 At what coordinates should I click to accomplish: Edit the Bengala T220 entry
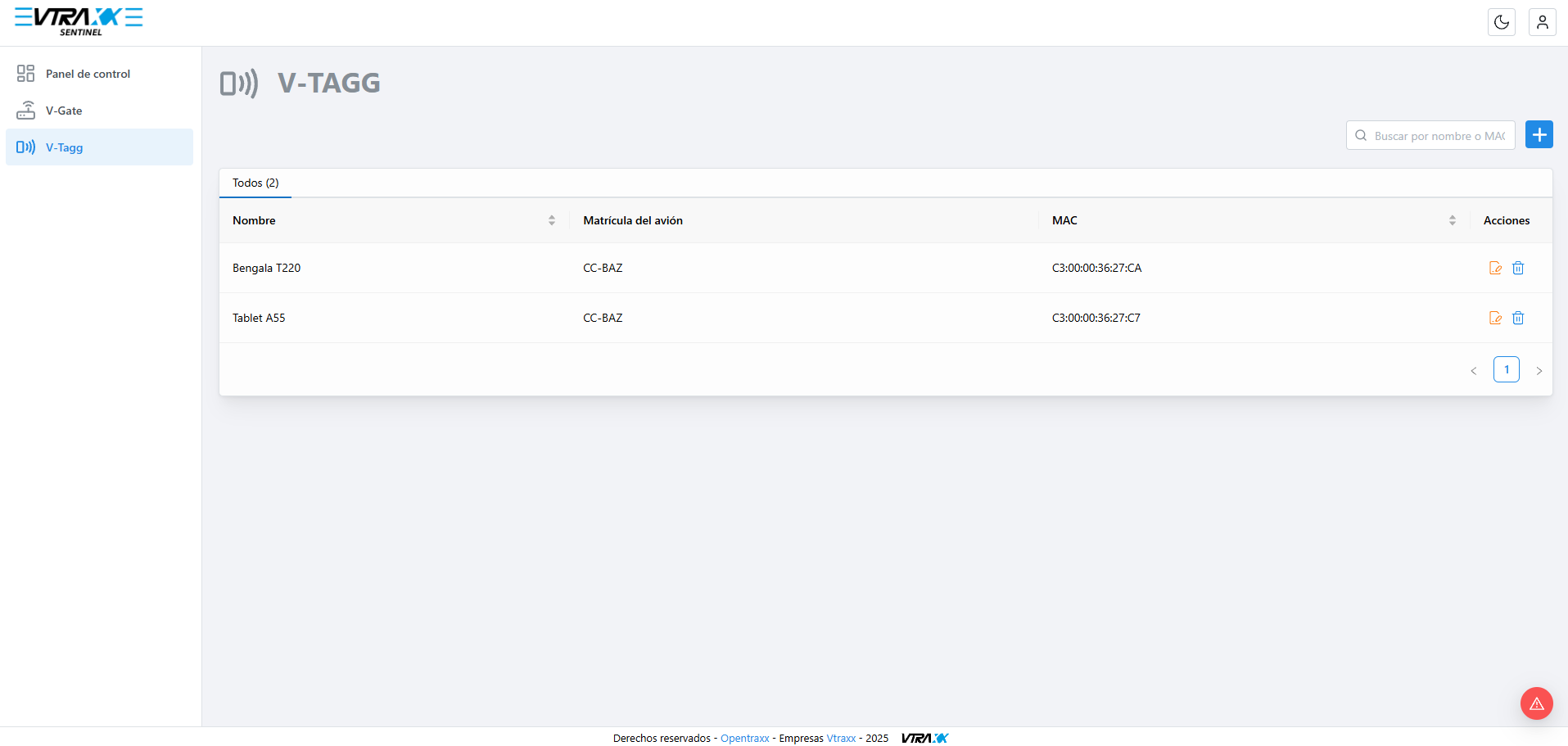point(1495,268)
